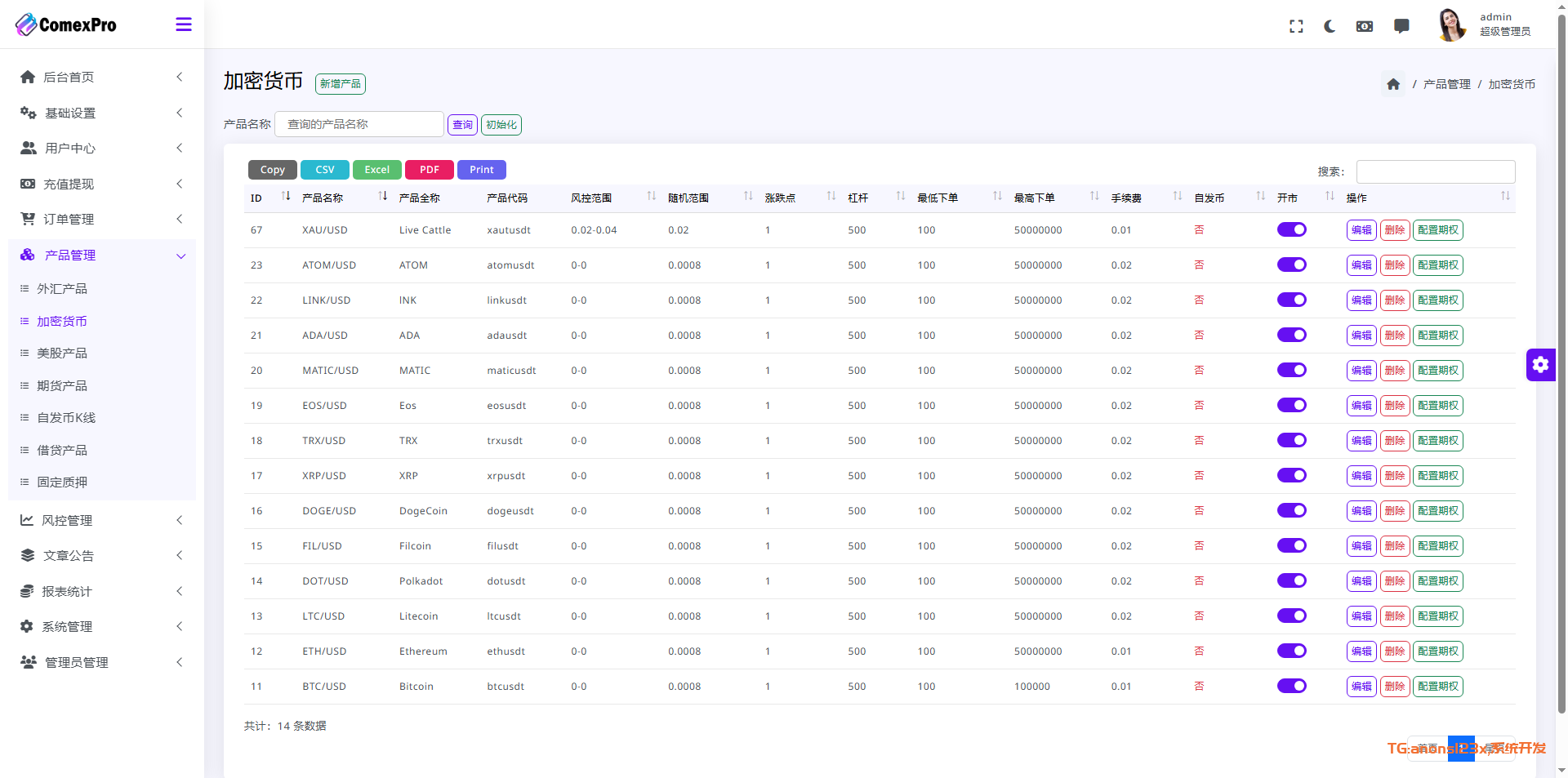Toggle market open switch for XAU/USD
The width and height of the screenshot is (1568, 778).
click(1291, 230)
